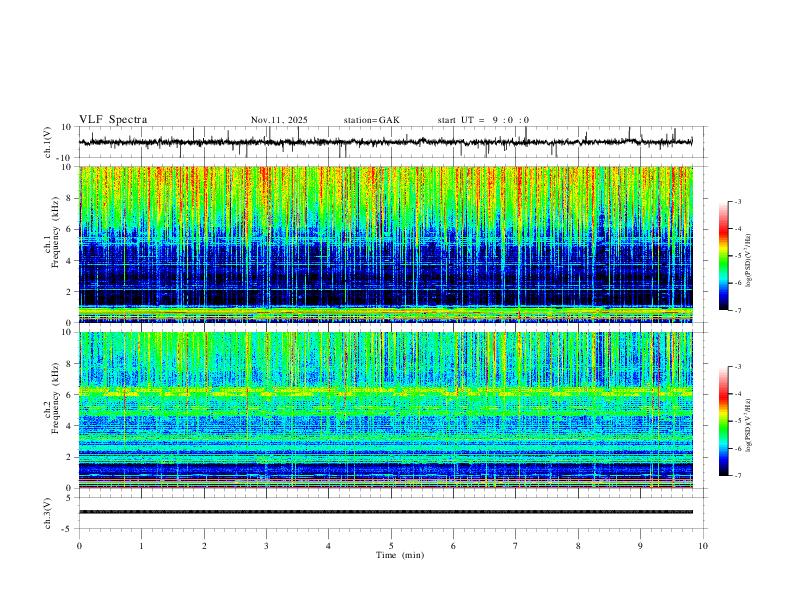
Task: Click the time axis tick label '5'
Action: coord(391,546)
